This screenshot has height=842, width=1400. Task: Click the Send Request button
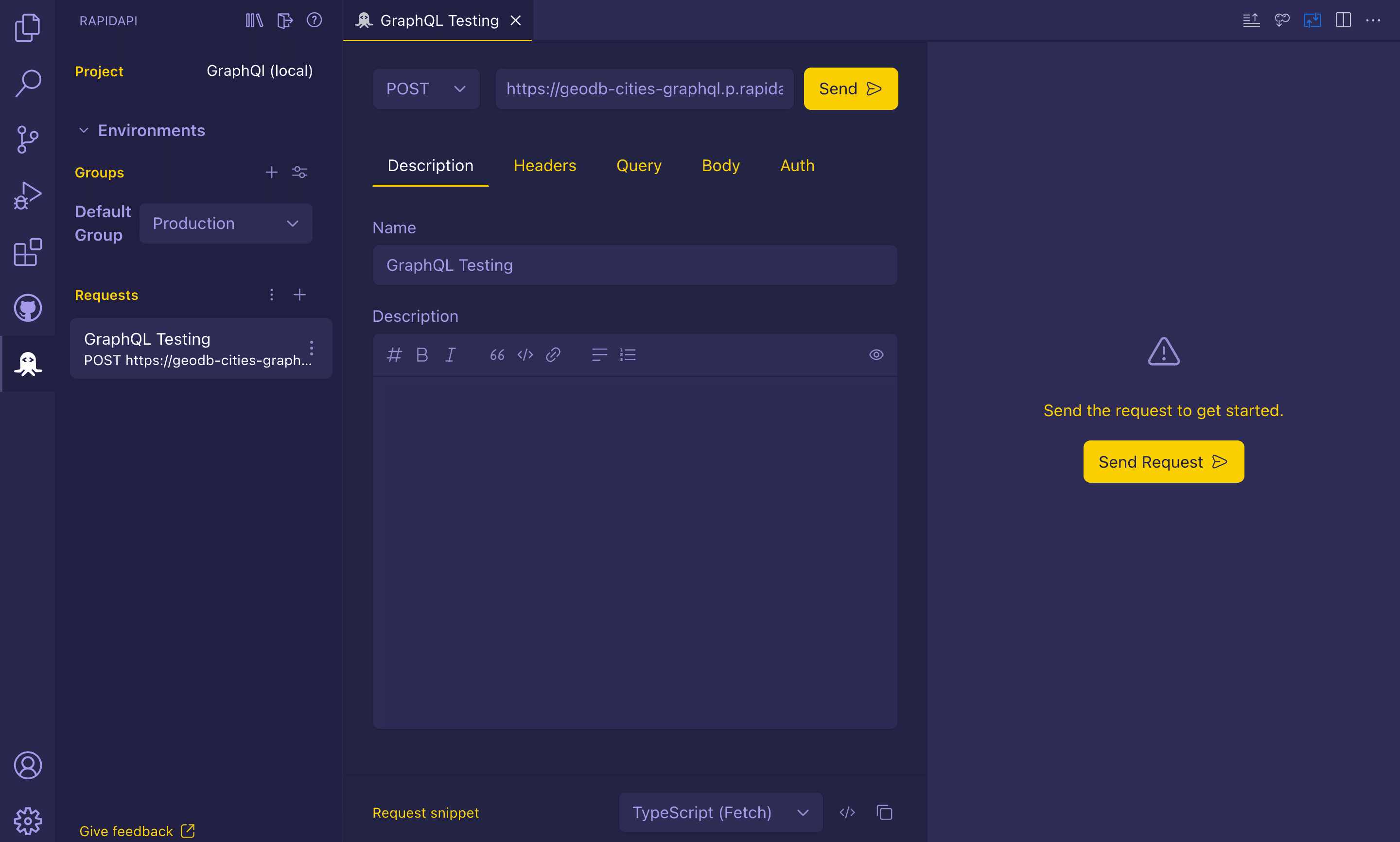click(x=1163, y=462)
